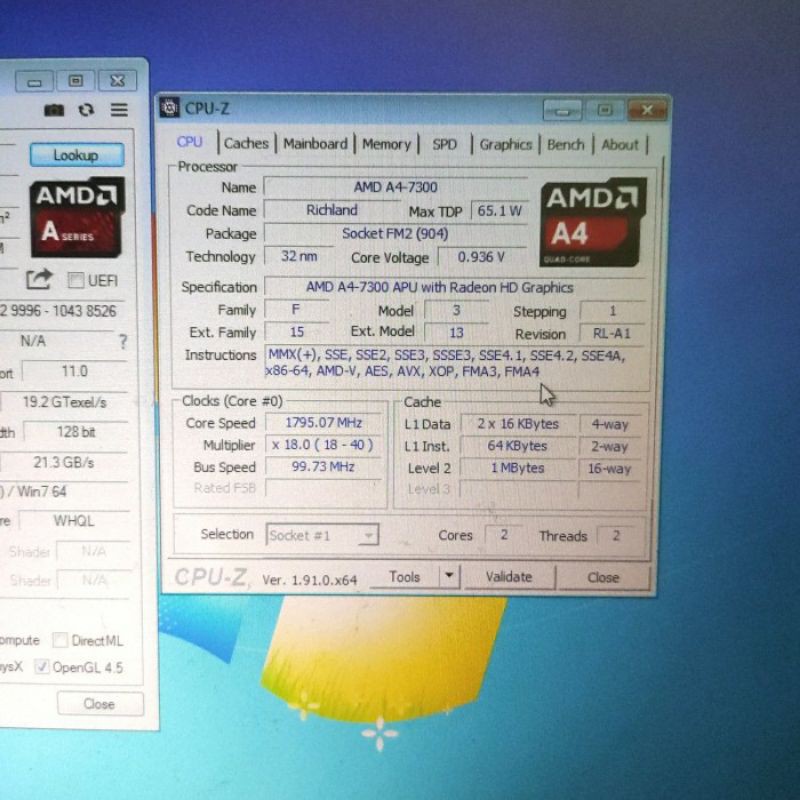The width and height of the screenshot is (800, 800).
Task: Click the Ext. Model value 13
Action: [456, 332]
